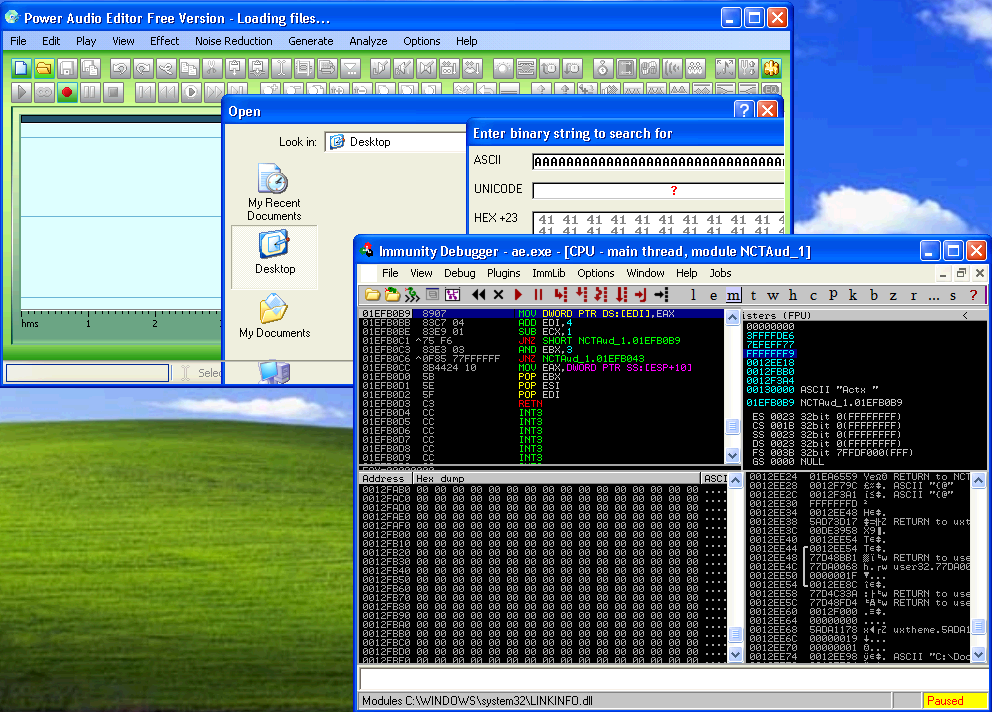Select My Recent Documents in Open dialog

tap(274, 192)
